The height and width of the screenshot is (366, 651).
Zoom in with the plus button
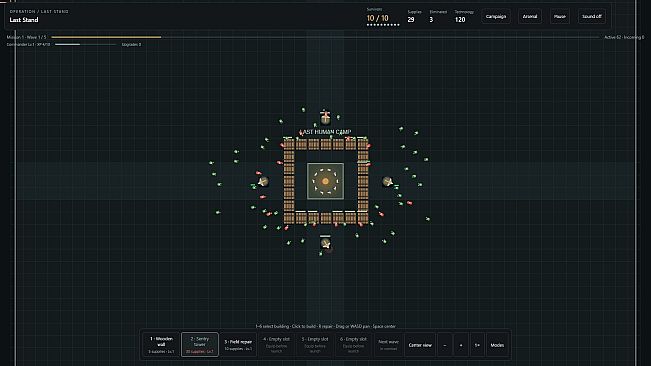tap(461, 345)
